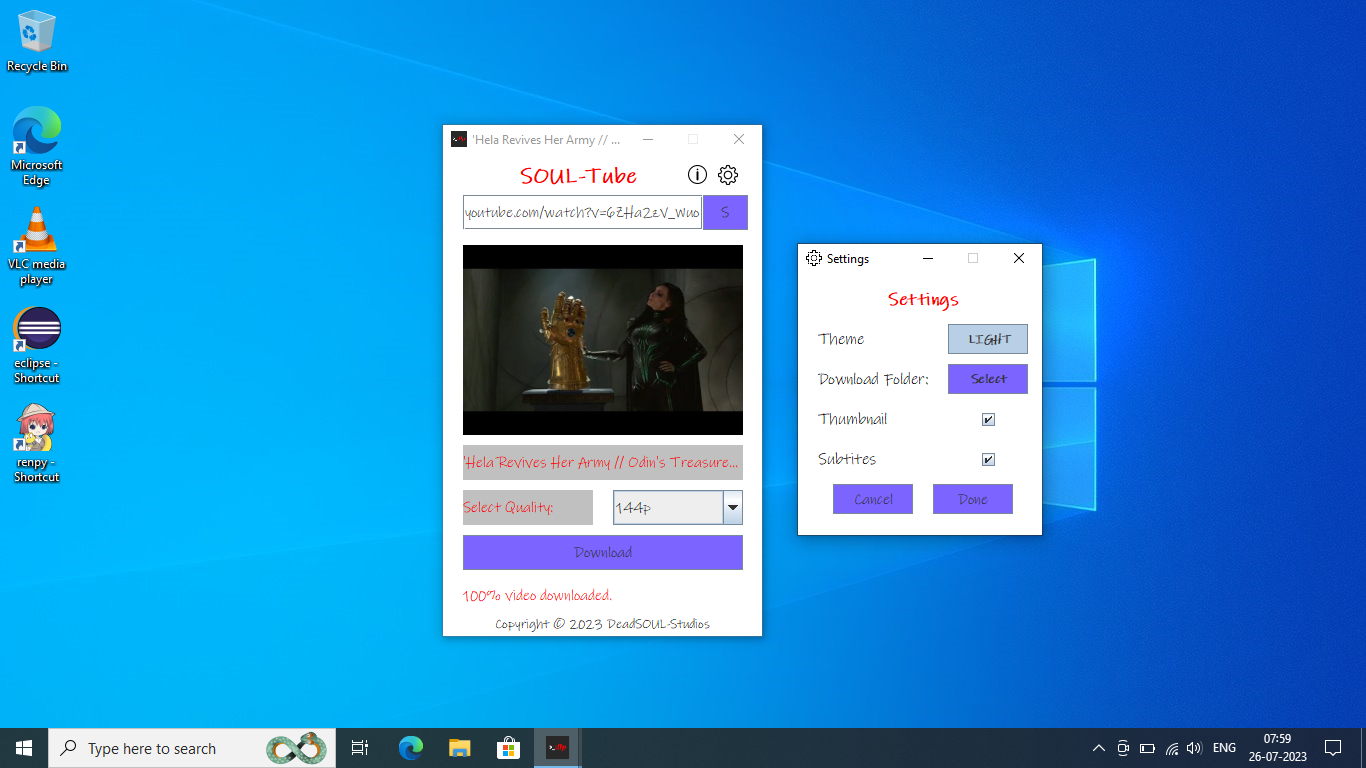
Task: Click the 144p quality combo box
Action: (678, 507)
